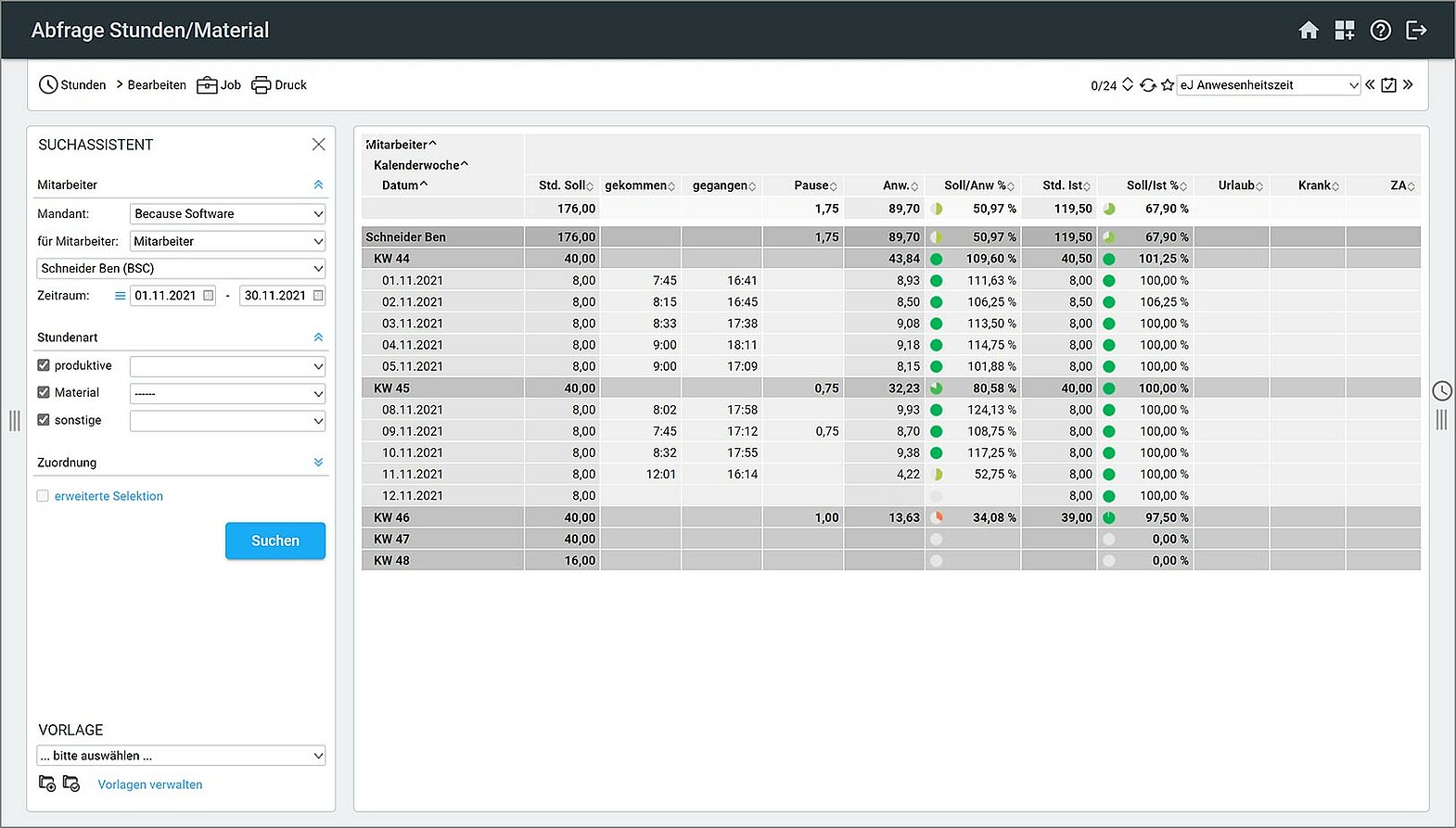This screenshot has width=1456, height=828.
Task: Expand the Zuordnung section
Action: click(318, 463)
